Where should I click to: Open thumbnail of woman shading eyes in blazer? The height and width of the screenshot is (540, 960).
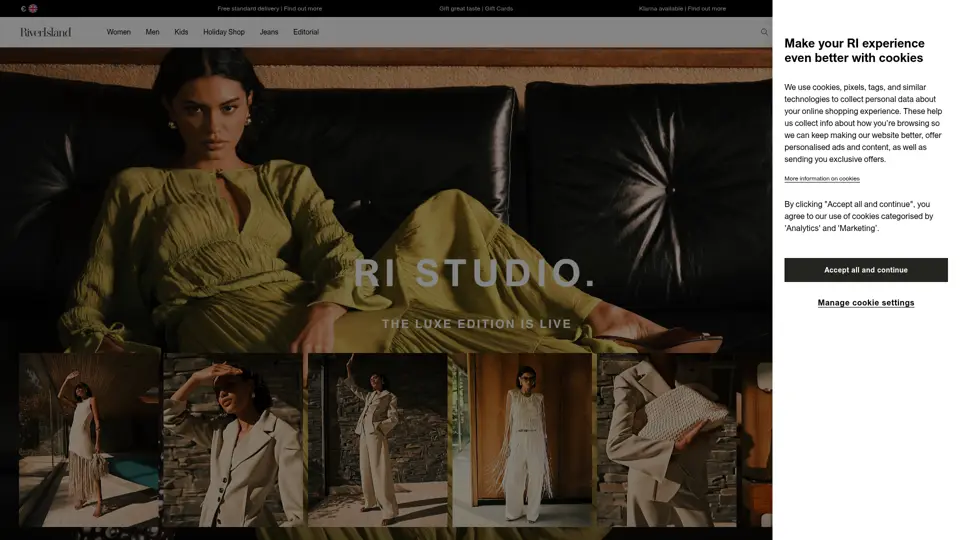233,440
